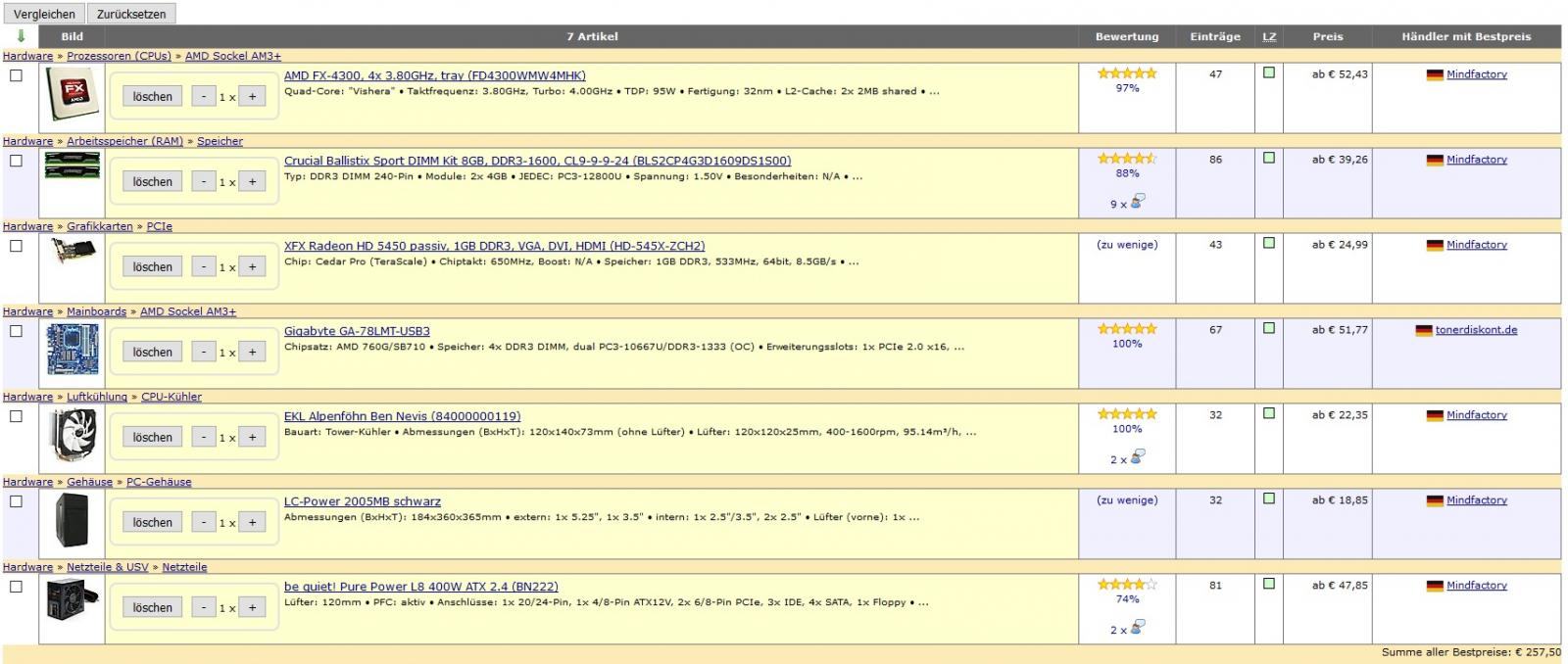Open the be quiet! power supply thumbnail
This screenshot has height=664, width=1568.
[73, 598]
